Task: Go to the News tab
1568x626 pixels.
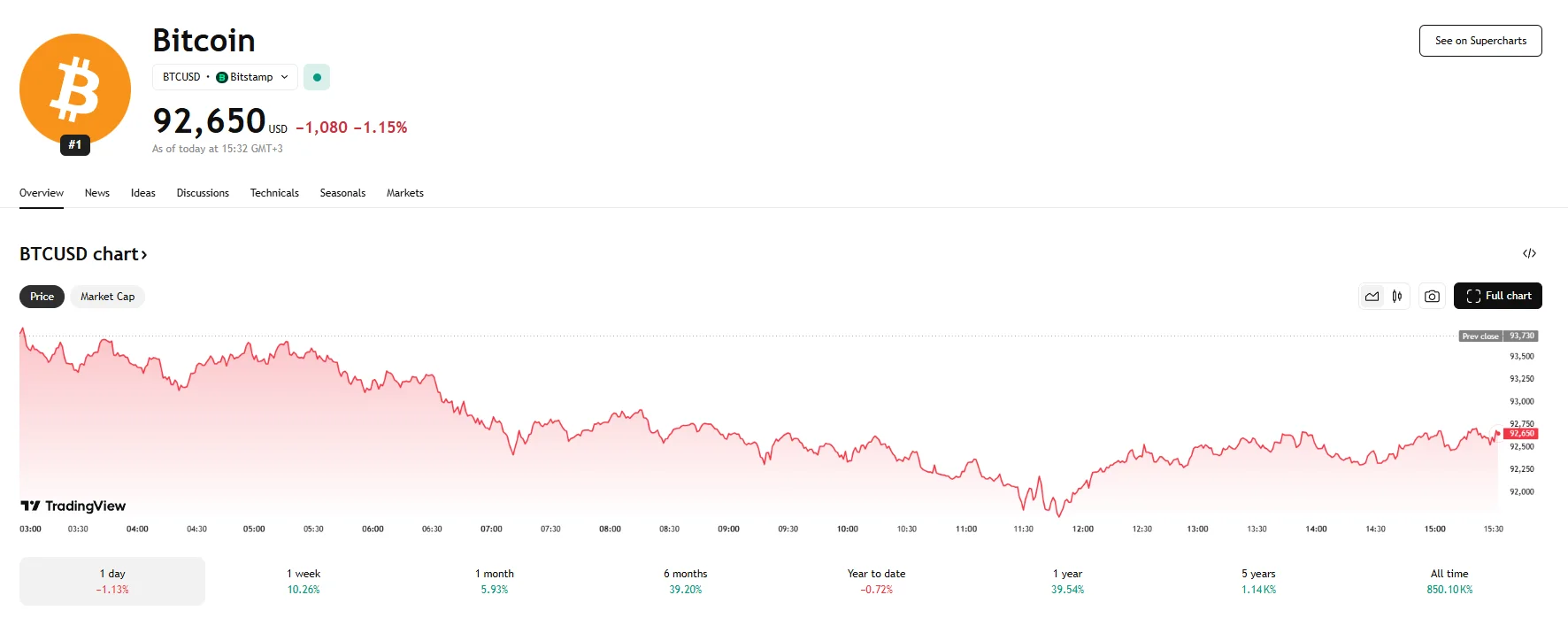Action: coord(97,193)
